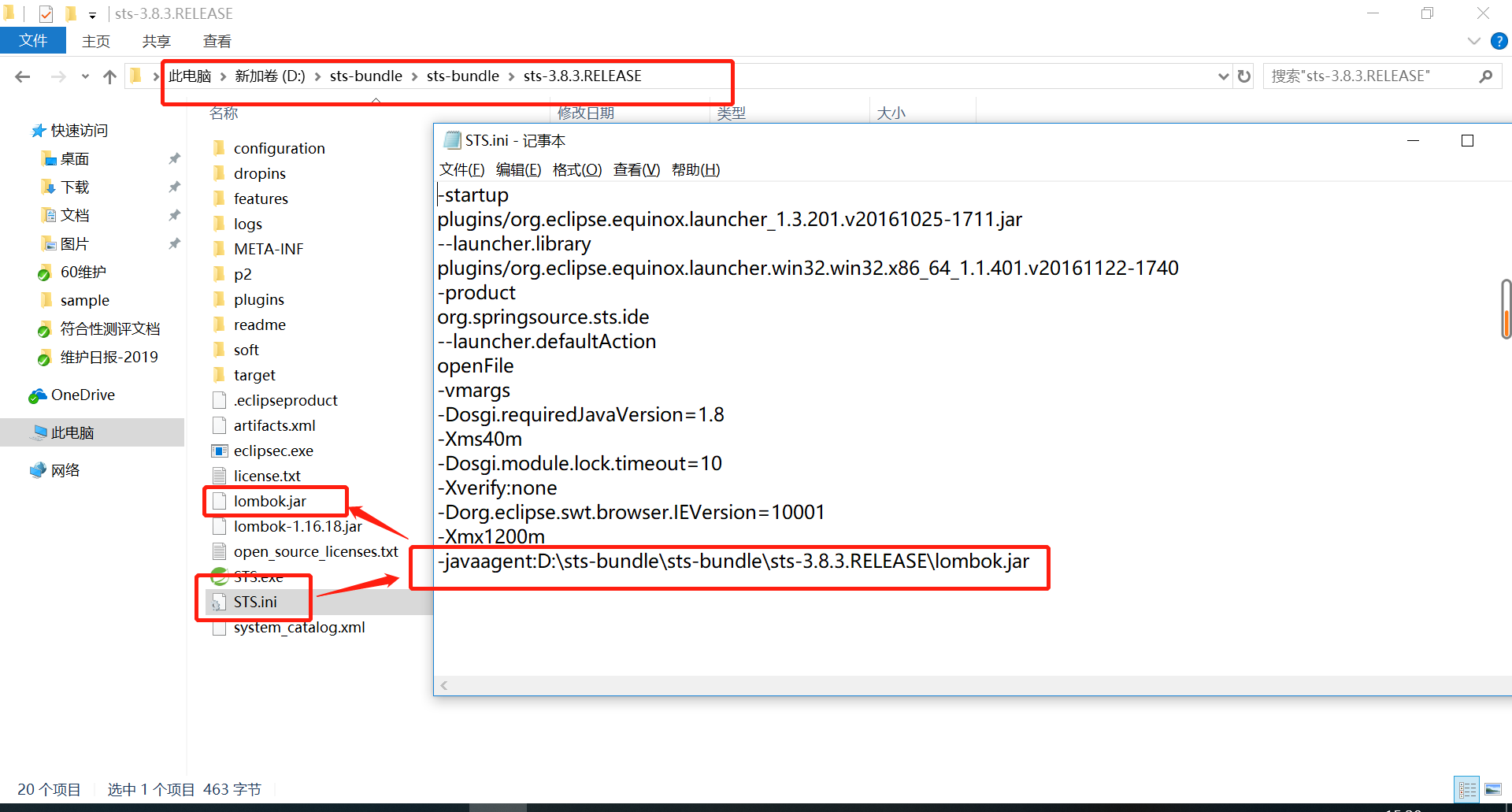Select the 60维护 folder in quick access

[83, 273]
